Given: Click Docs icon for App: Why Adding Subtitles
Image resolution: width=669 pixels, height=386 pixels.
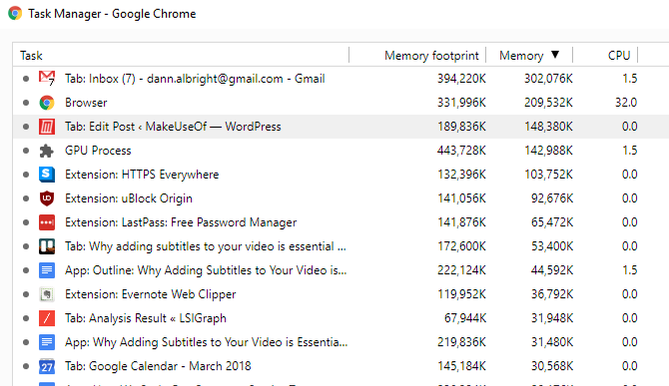Looking at the screenshot, I should [47, 342].
